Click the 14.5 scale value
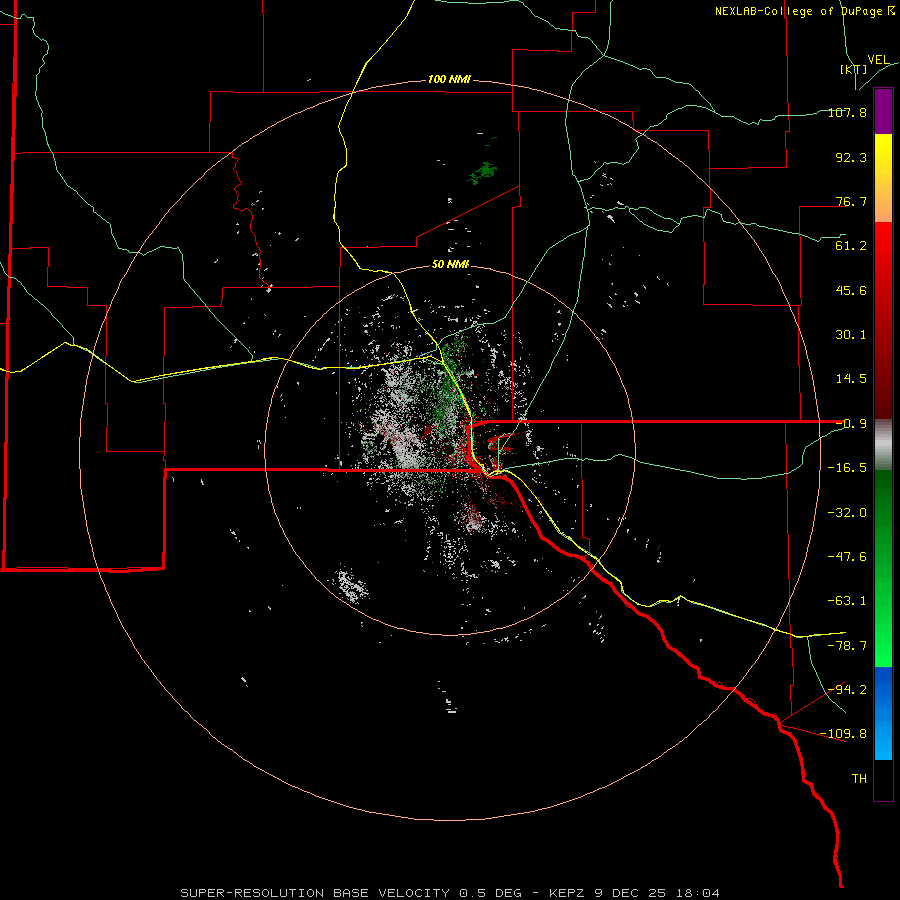Viewport: 900px width, 900px height. (851, 379)
